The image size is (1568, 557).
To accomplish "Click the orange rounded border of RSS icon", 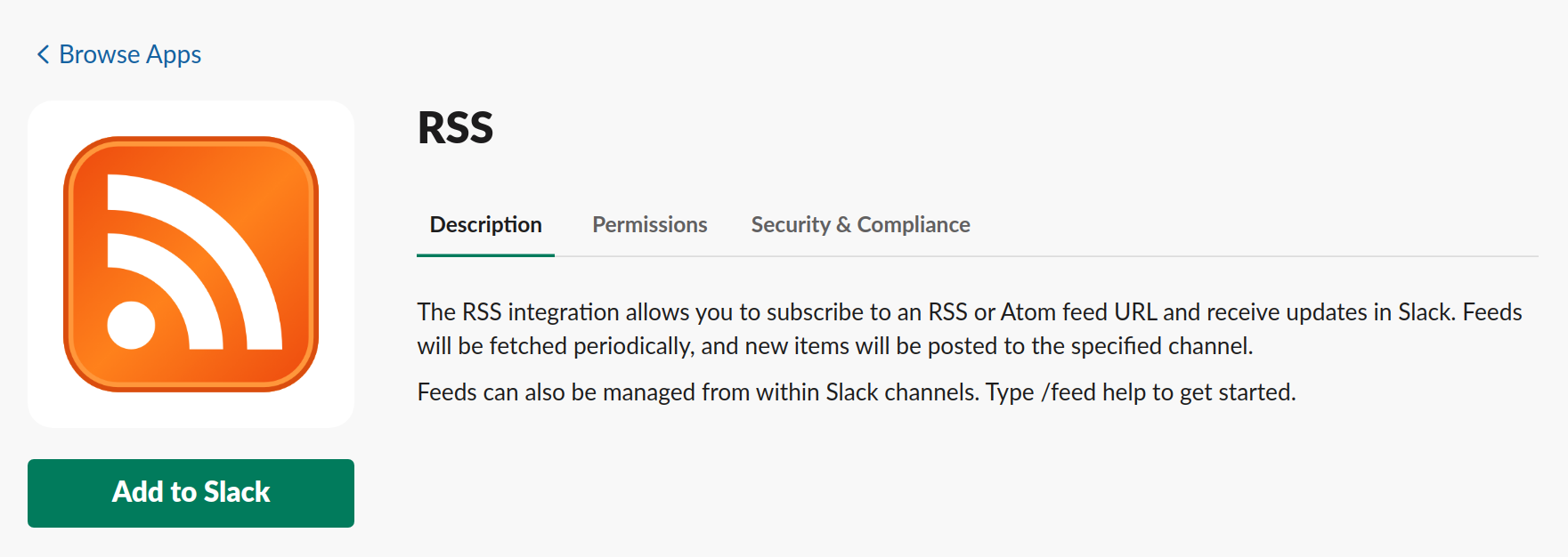I will (x=68, y=264).
